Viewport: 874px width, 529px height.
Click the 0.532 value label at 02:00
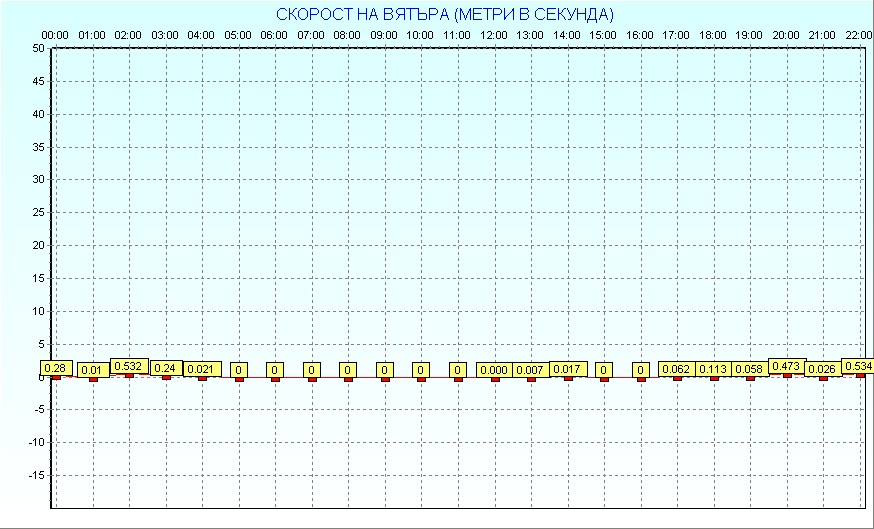point(129,366)
